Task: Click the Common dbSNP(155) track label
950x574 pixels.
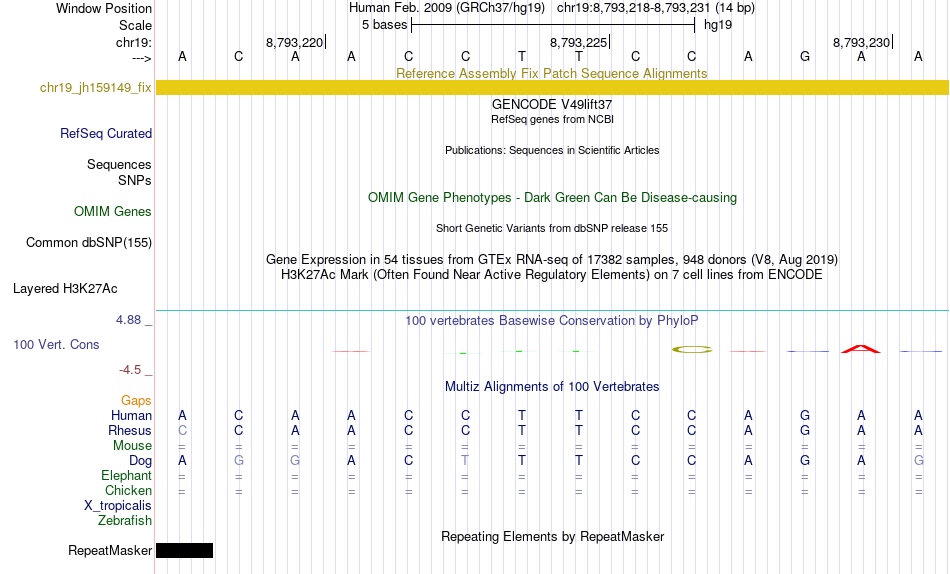Action: coord(88,242)
